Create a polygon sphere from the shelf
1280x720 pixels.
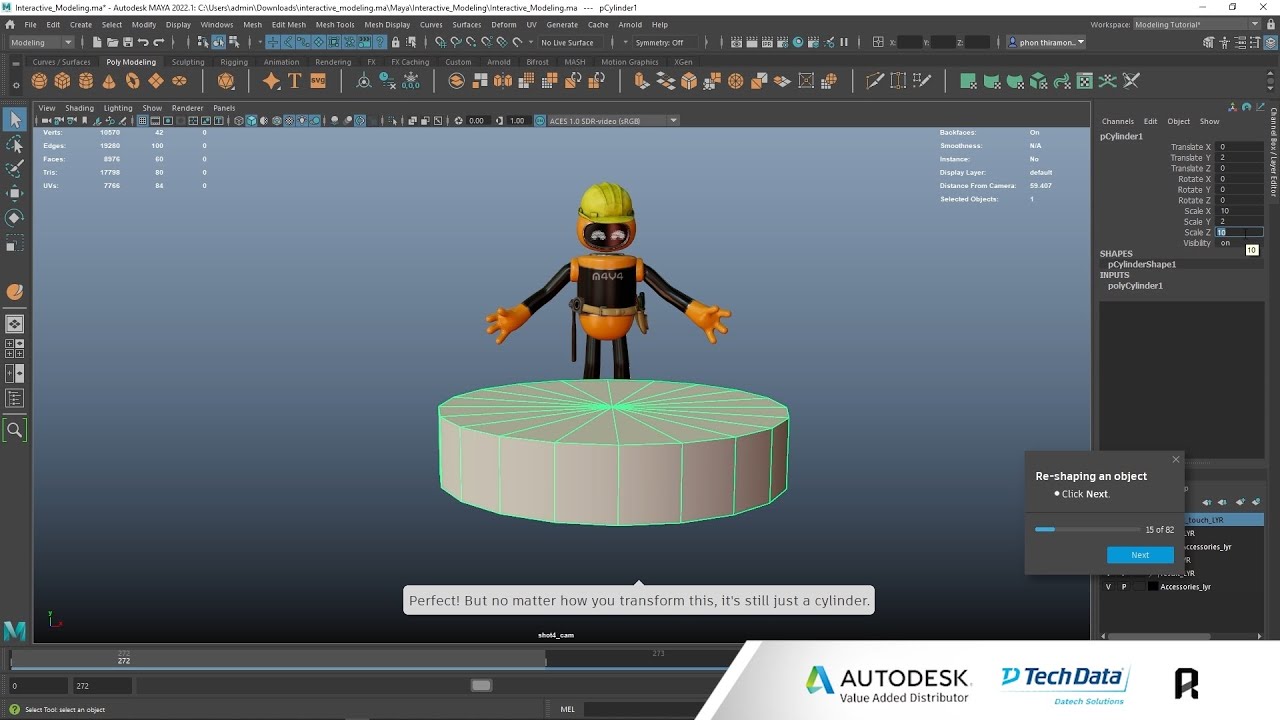point(39,81)
